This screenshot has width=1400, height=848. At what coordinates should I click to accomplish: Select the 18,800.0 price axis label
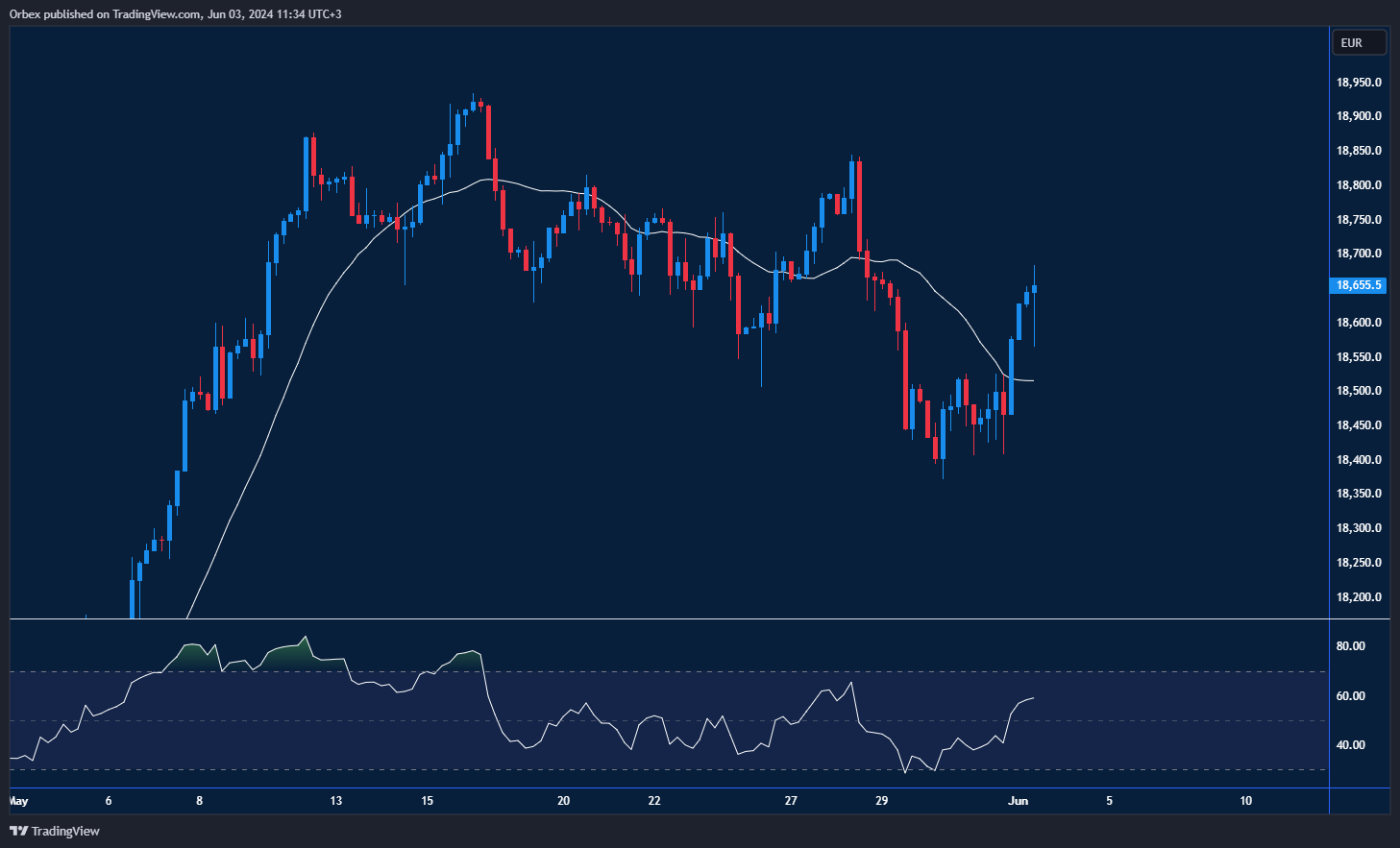coord(1359,185)
